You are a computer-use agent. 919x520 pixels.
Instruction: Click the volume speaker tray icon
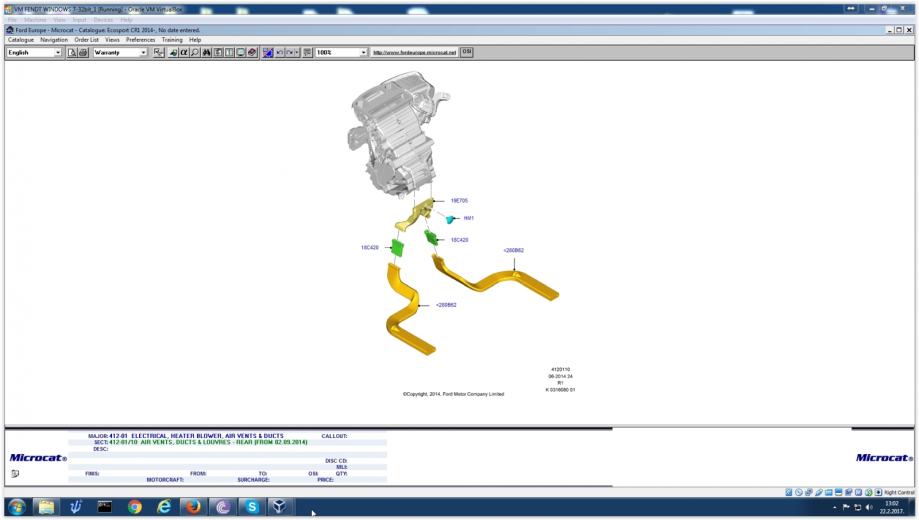pyautogui.click(x=869, y=507)
